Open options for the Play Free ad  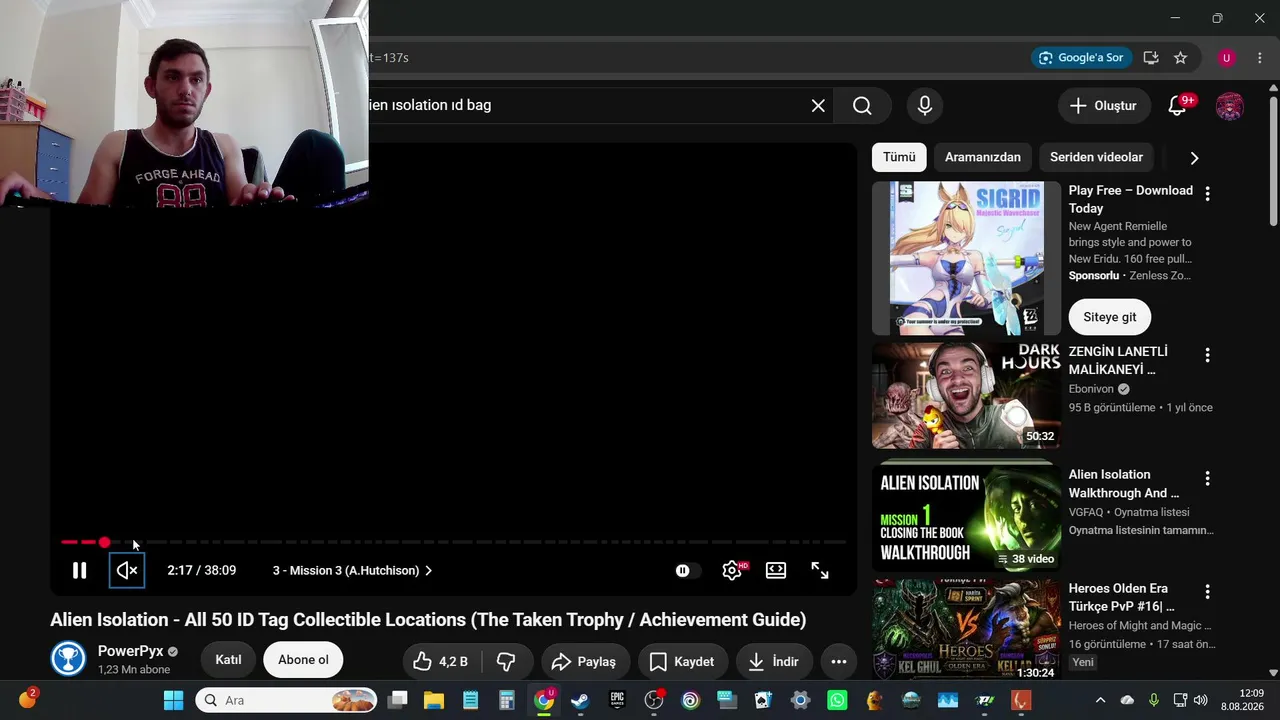[1207, 193]
